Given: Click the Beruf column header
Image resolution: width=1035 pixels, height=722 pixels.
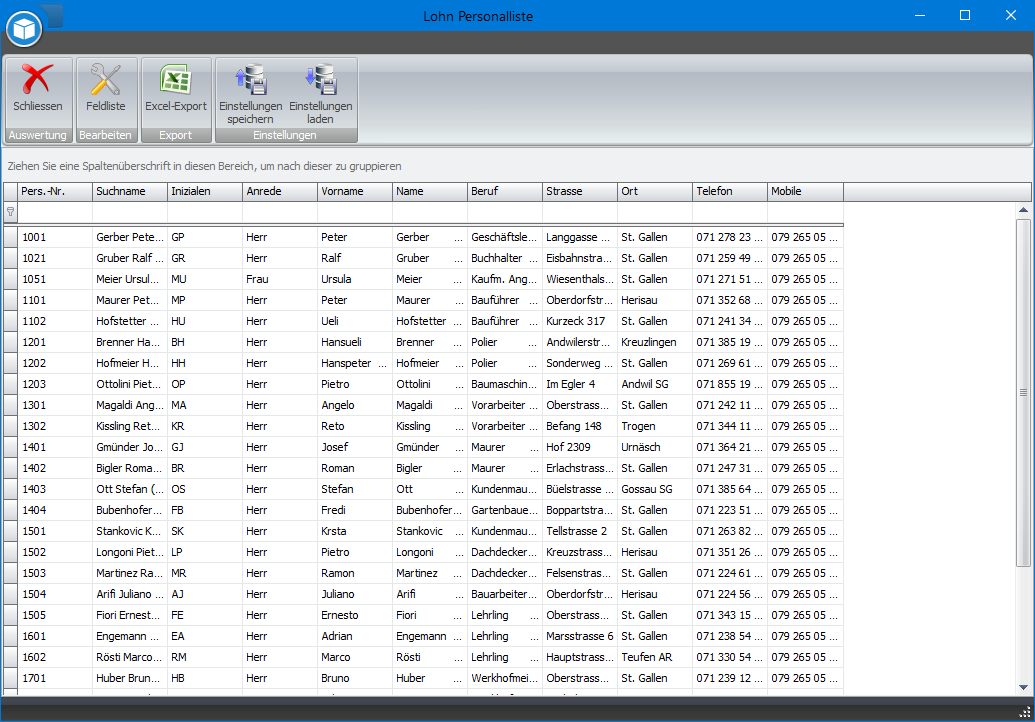Looking at the screenshot, I should tap(505, 191).
